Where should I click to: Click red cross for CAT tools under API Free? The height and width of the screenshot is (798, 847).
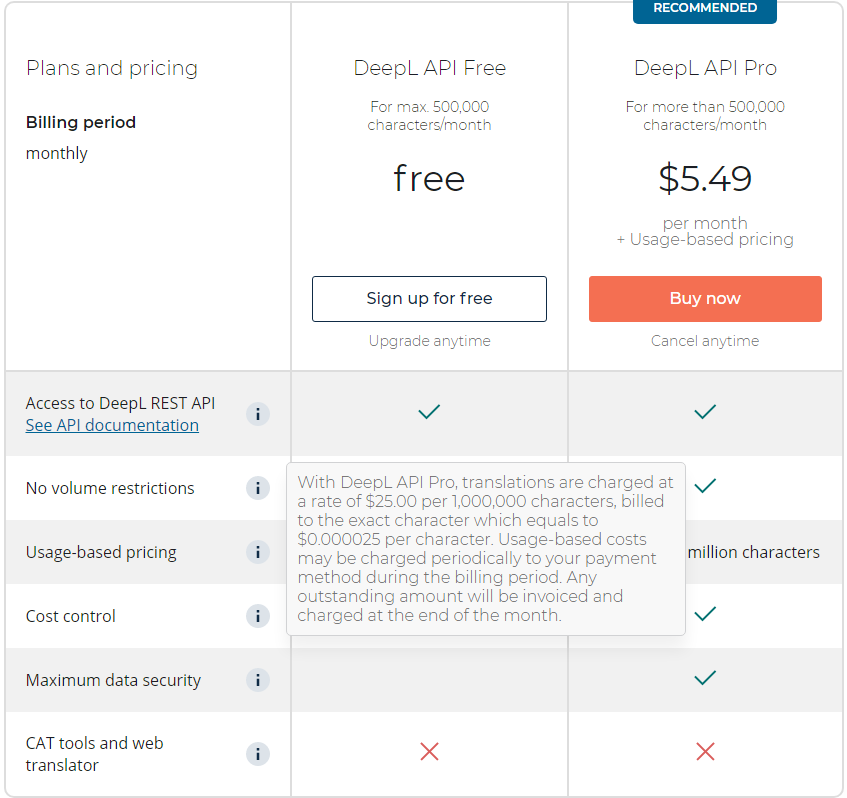429,751
